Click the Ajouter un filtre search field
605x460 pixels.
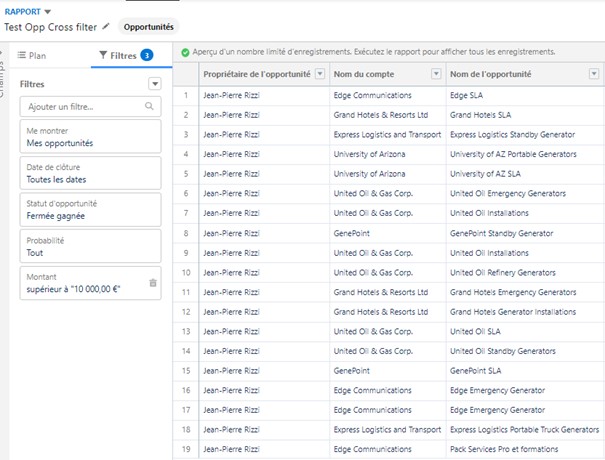(x=90, y=107)
